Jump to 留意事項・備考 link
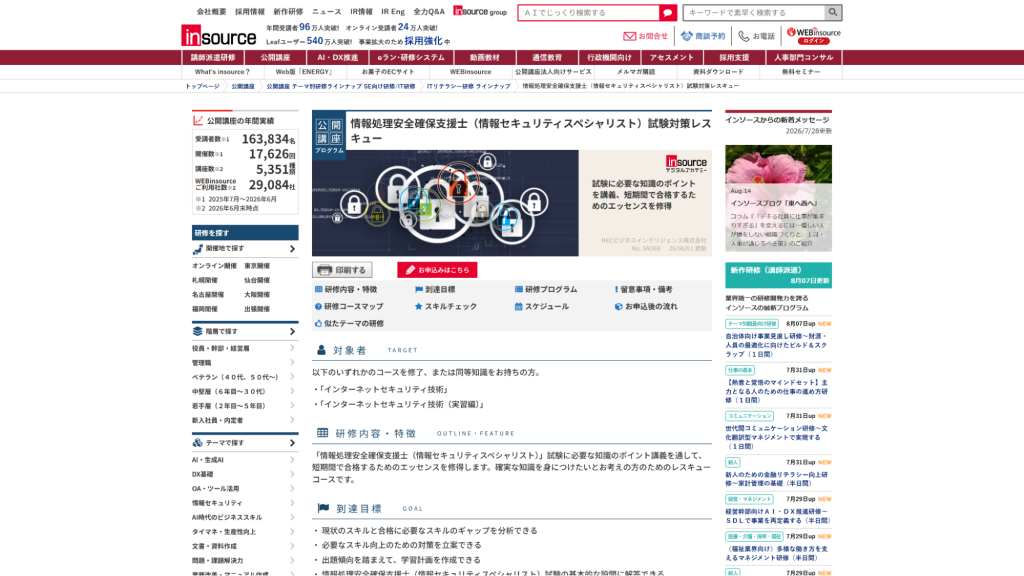 coord(643,289)
